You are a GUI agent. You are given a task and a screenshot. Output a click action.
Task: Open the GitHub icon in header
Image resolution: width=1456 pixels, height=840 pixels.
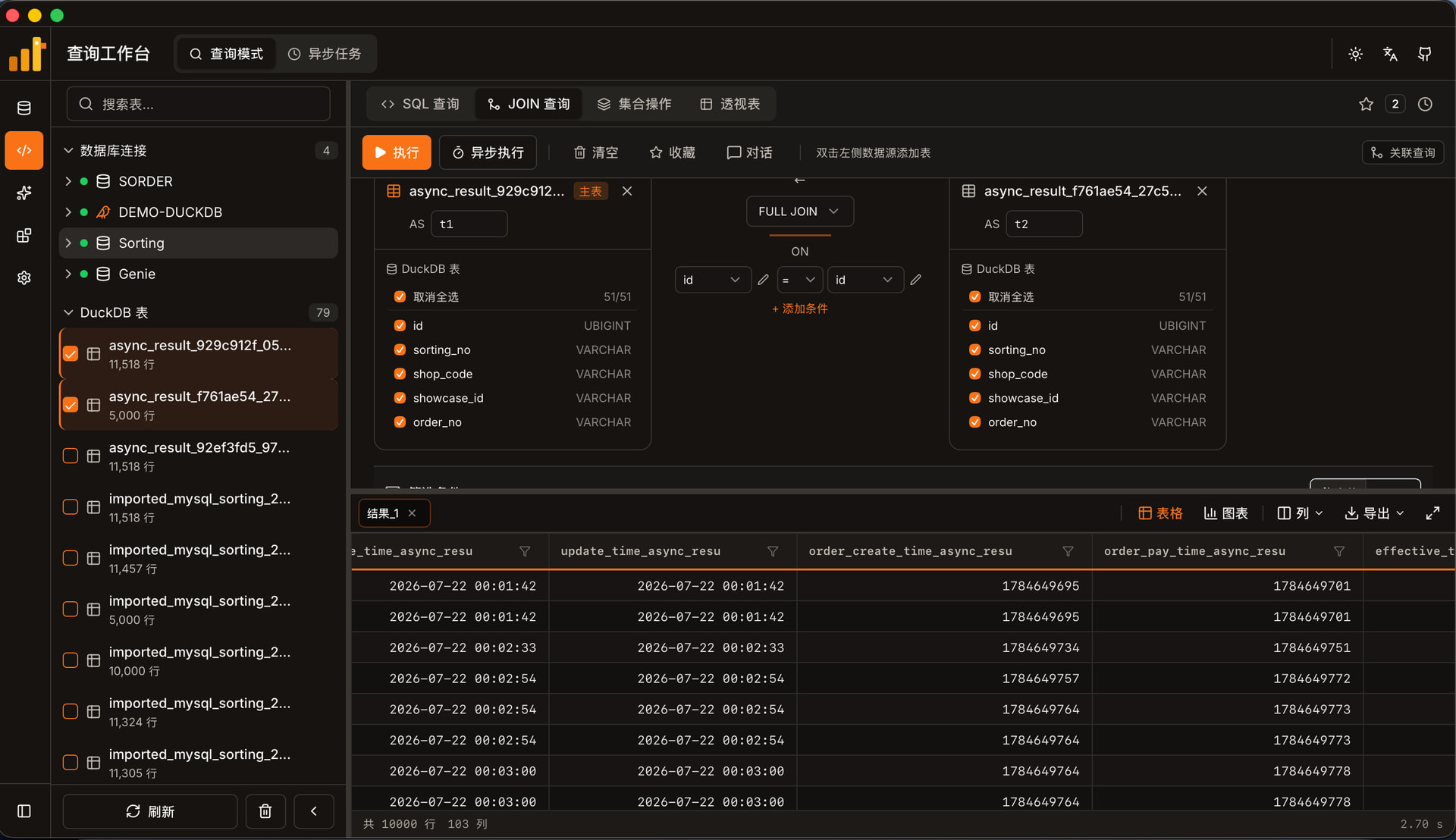[1425, 54]
